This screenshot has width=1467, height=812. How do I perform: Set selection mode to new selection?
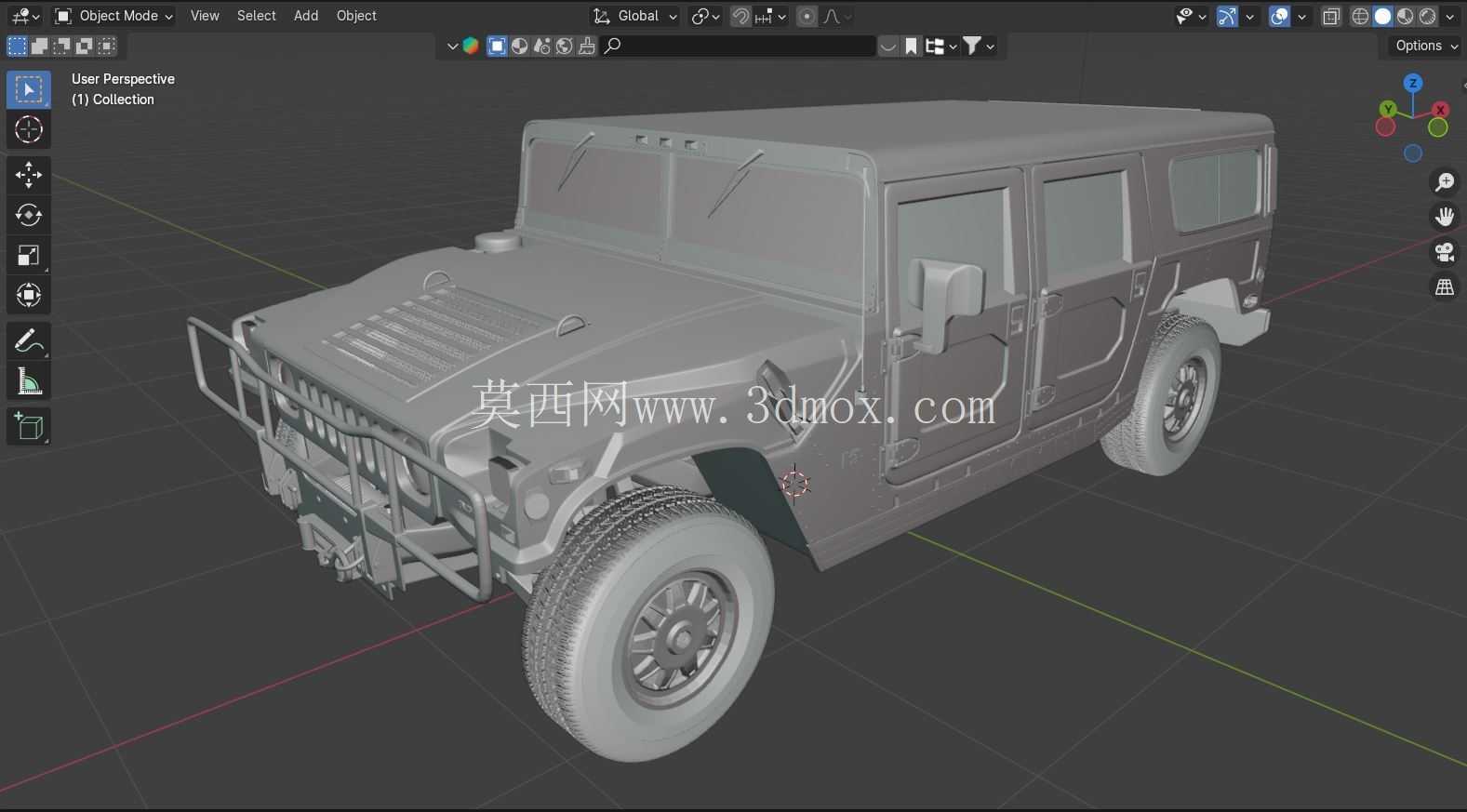coord(17,46)
